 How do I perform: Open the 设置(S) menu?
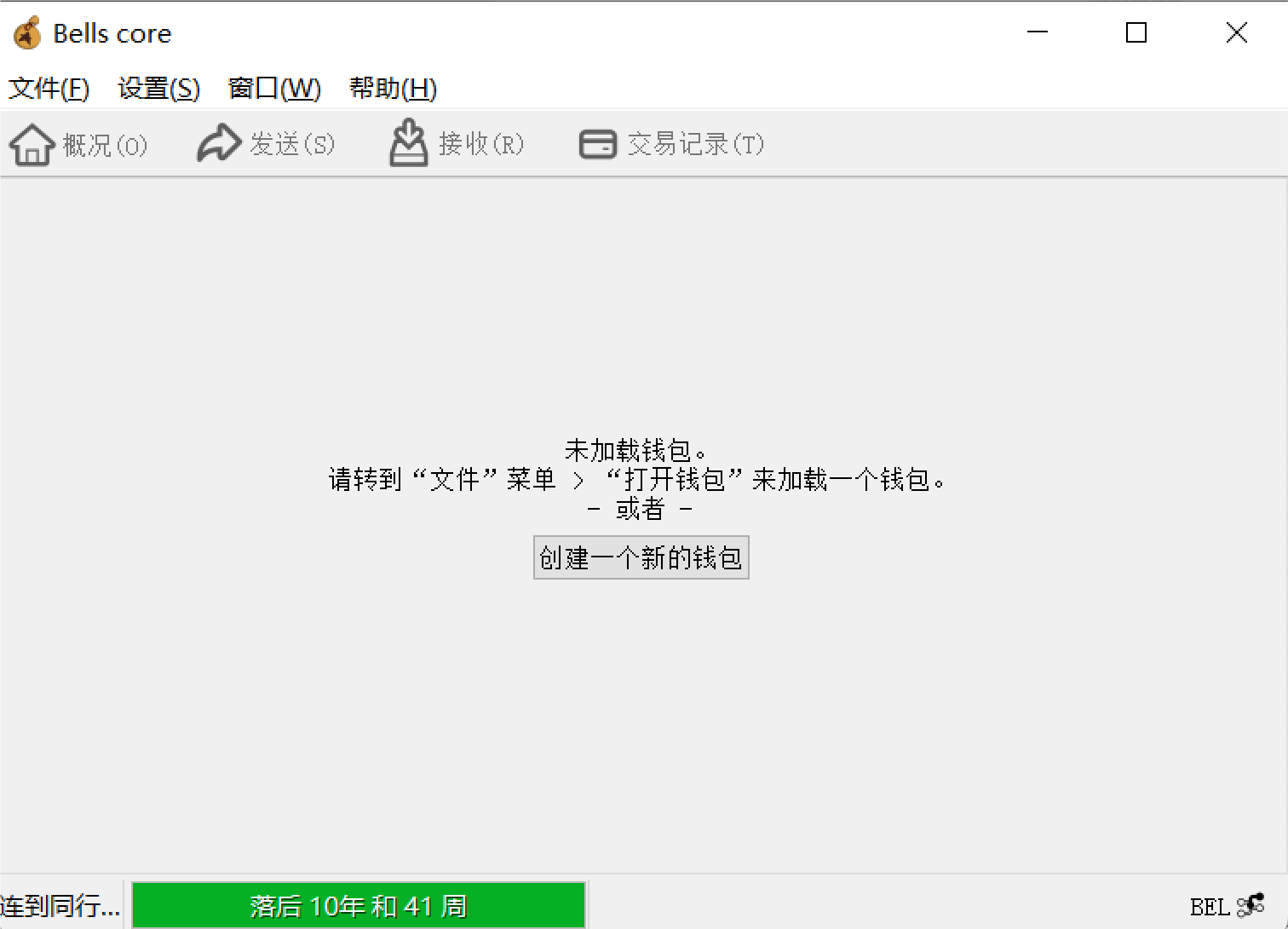[x=157, y=88]
